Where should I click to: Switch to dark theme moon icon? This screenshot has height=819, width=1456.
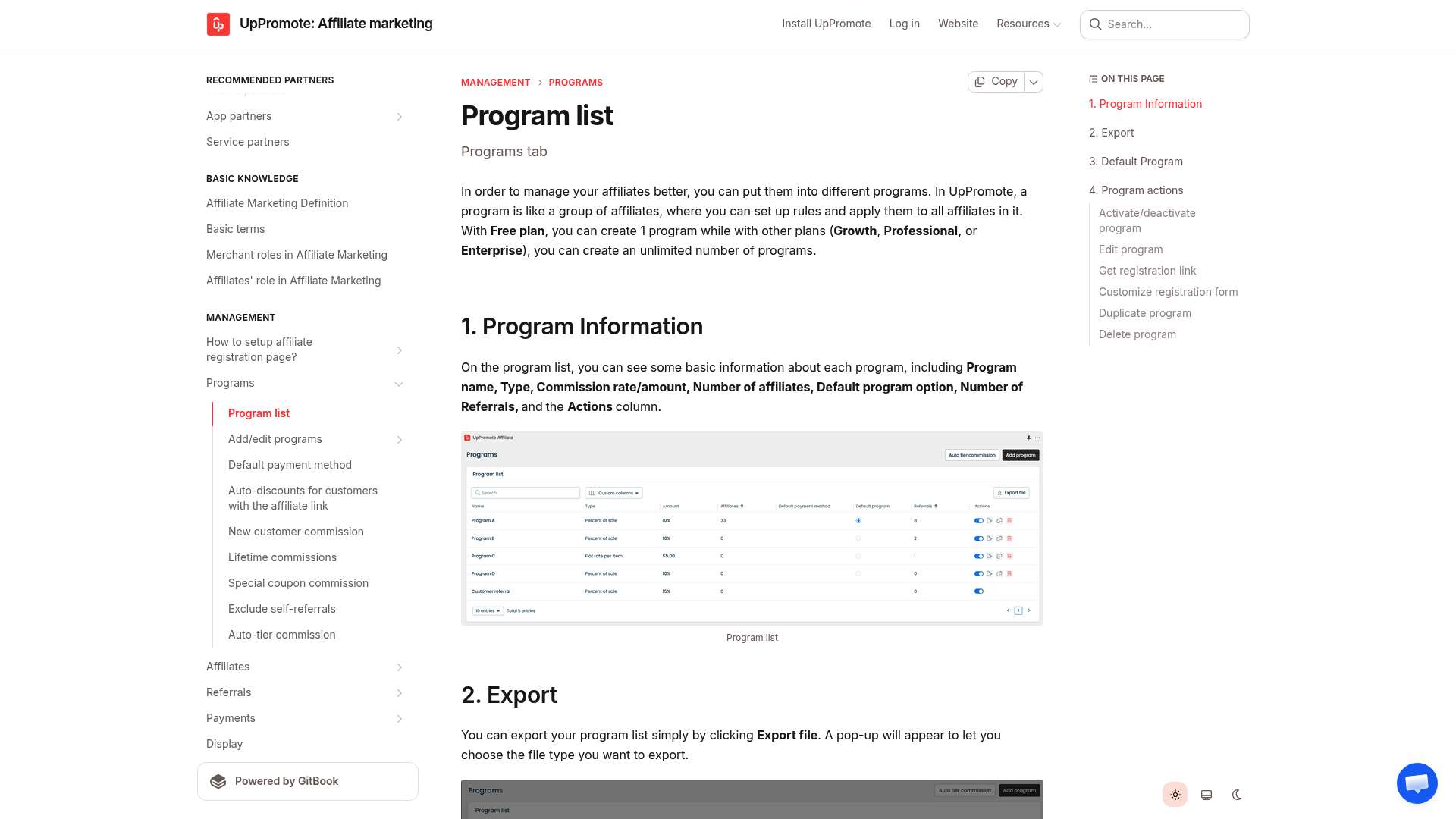(x=1237, y=795)
